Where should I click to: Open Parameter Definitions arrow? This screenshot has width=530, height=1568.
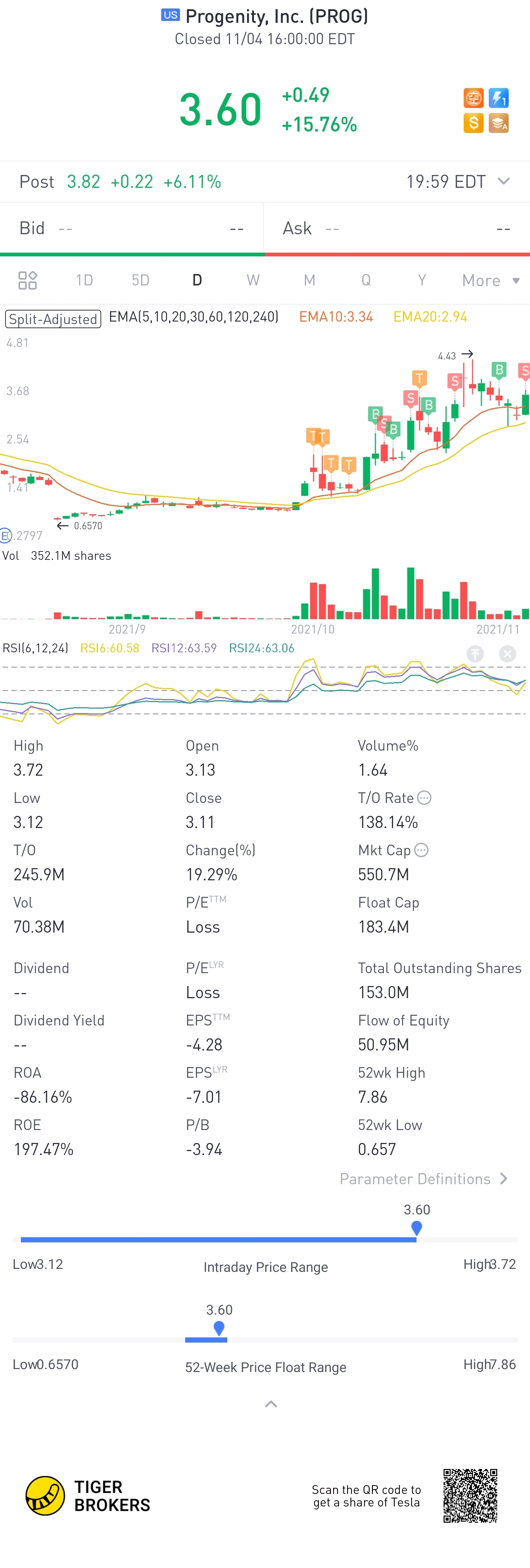coord(503,1179)
